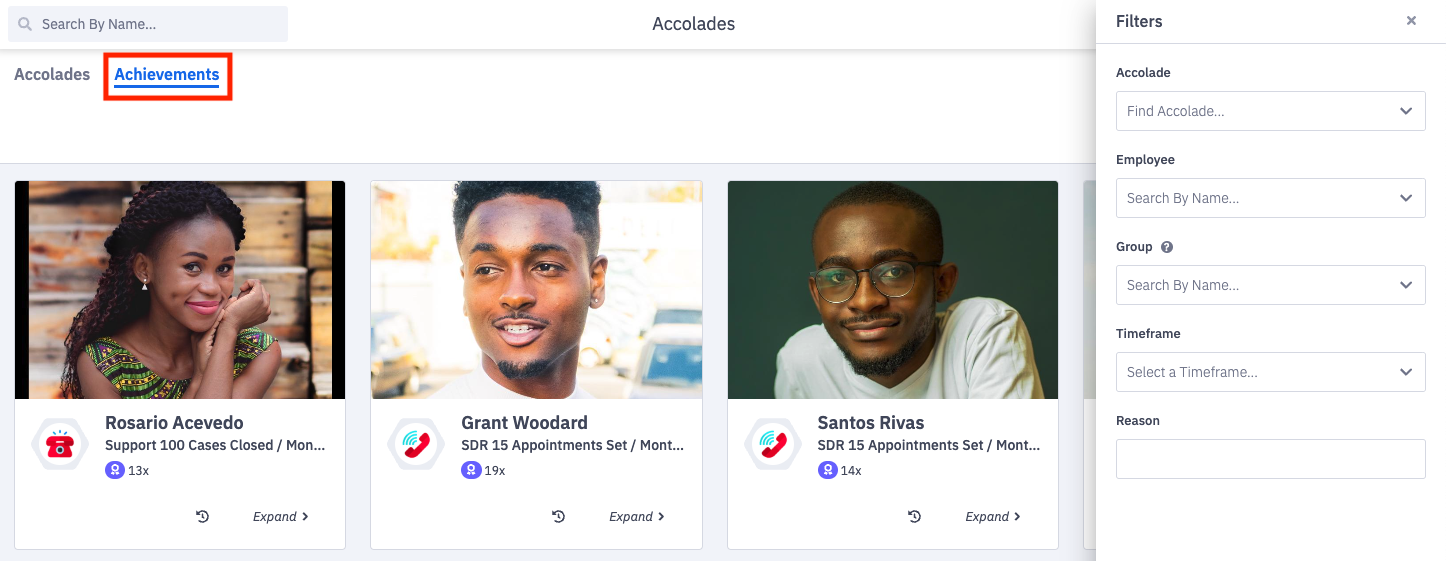Screen dimensions: 1446x561
Task: Open the Group search dropdown
Action: (x=1270, y=285)
